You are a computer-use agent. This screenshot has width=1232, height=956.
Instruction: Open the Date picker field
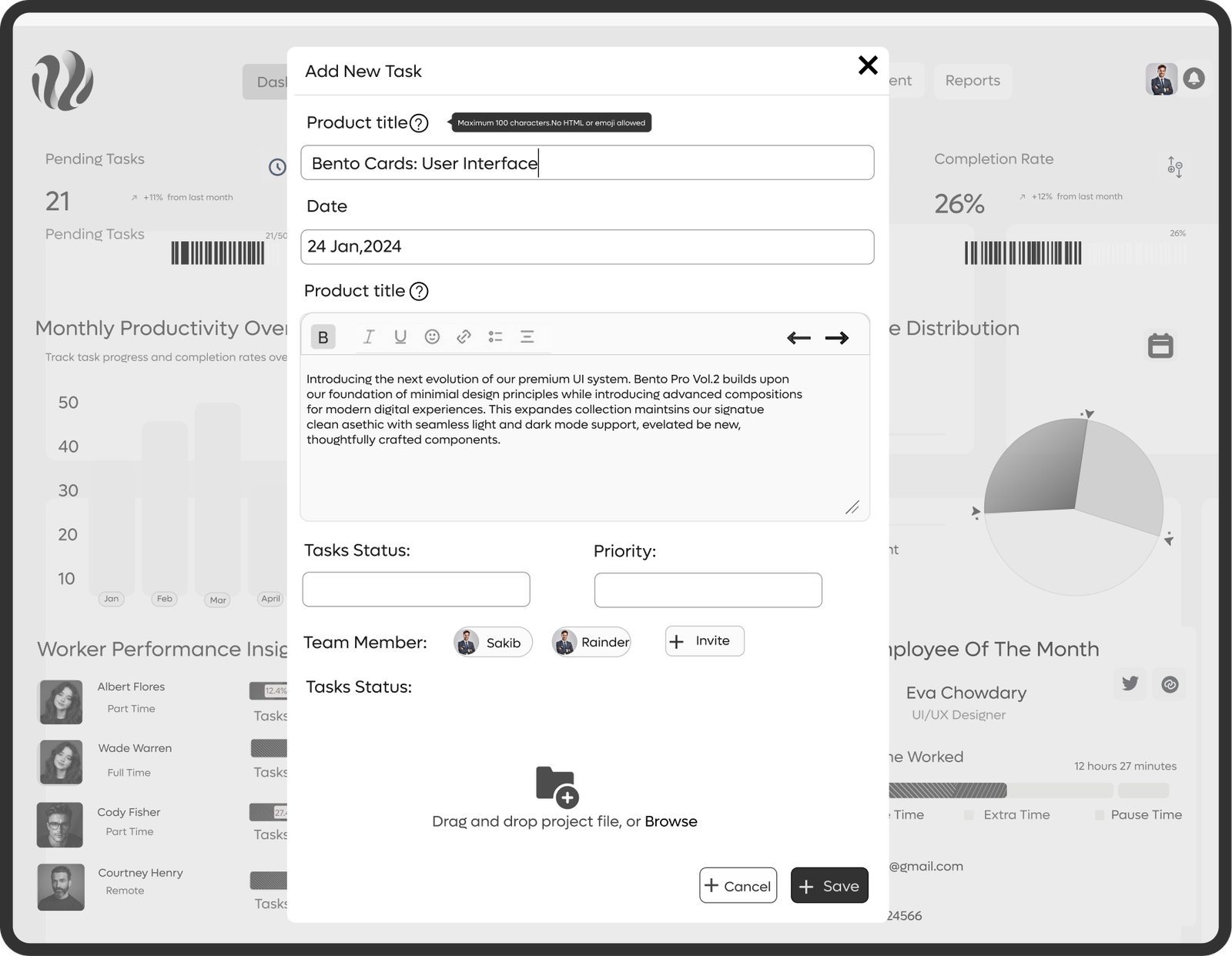tap(587, 247)
